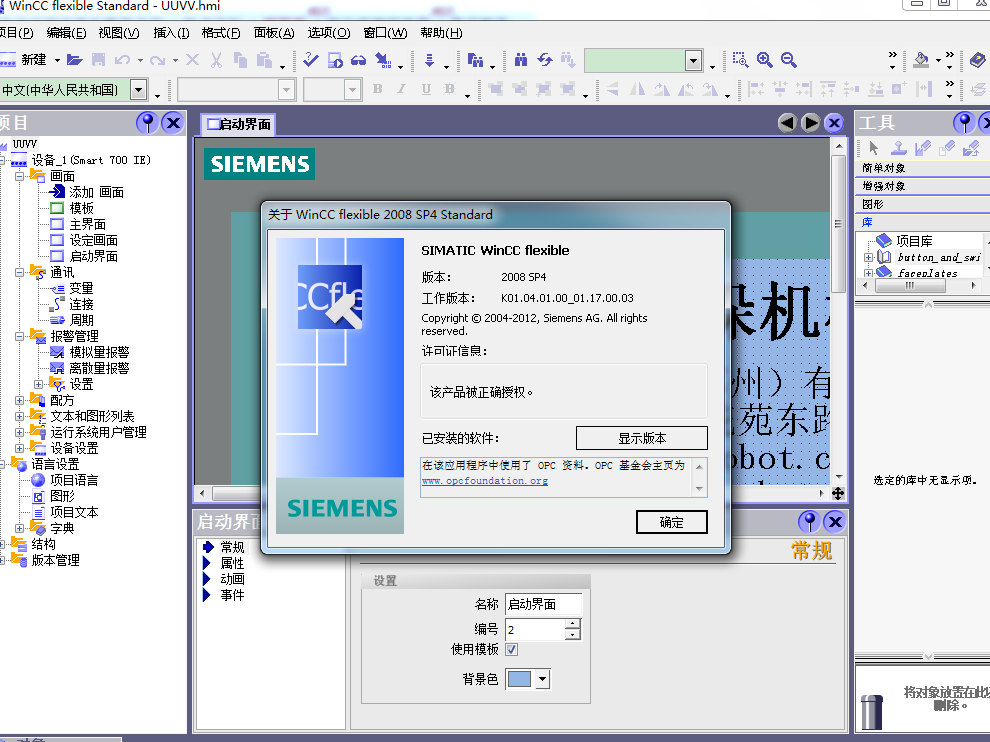Click the Underline formatting icon
Image resolution: width=990 pixels, height=742 pixels.
426,89
